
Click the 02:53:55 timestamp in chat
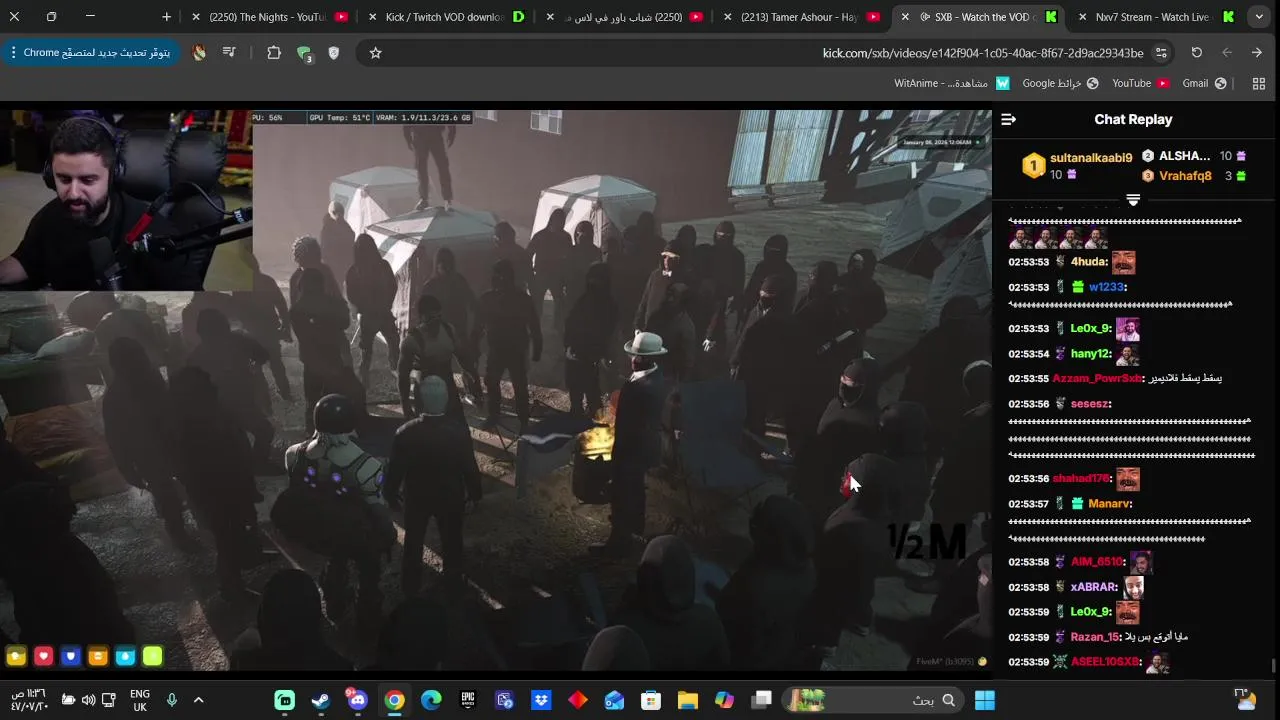tap(1028, 379)
